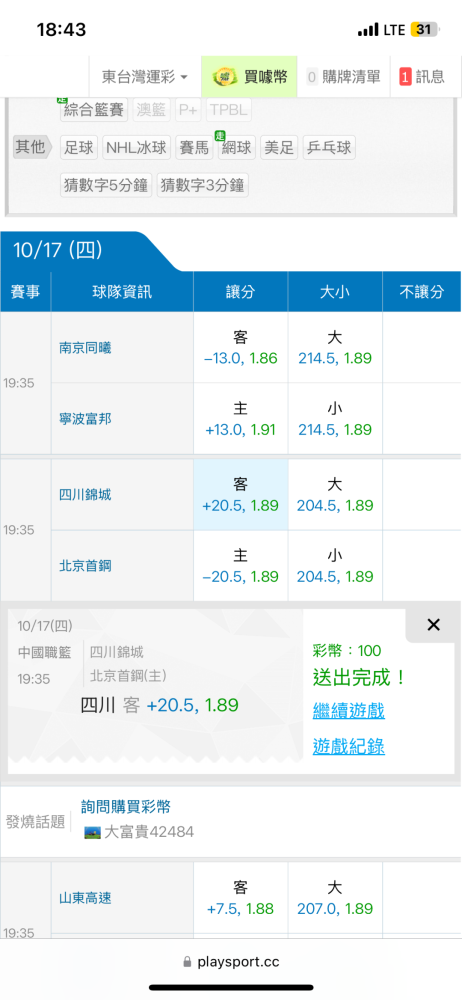Image resolution: width=462 pixels, height=1000 pixels.
Task: Open the 東台灣運彩 dropdown menu
Action: pos(145,77)
